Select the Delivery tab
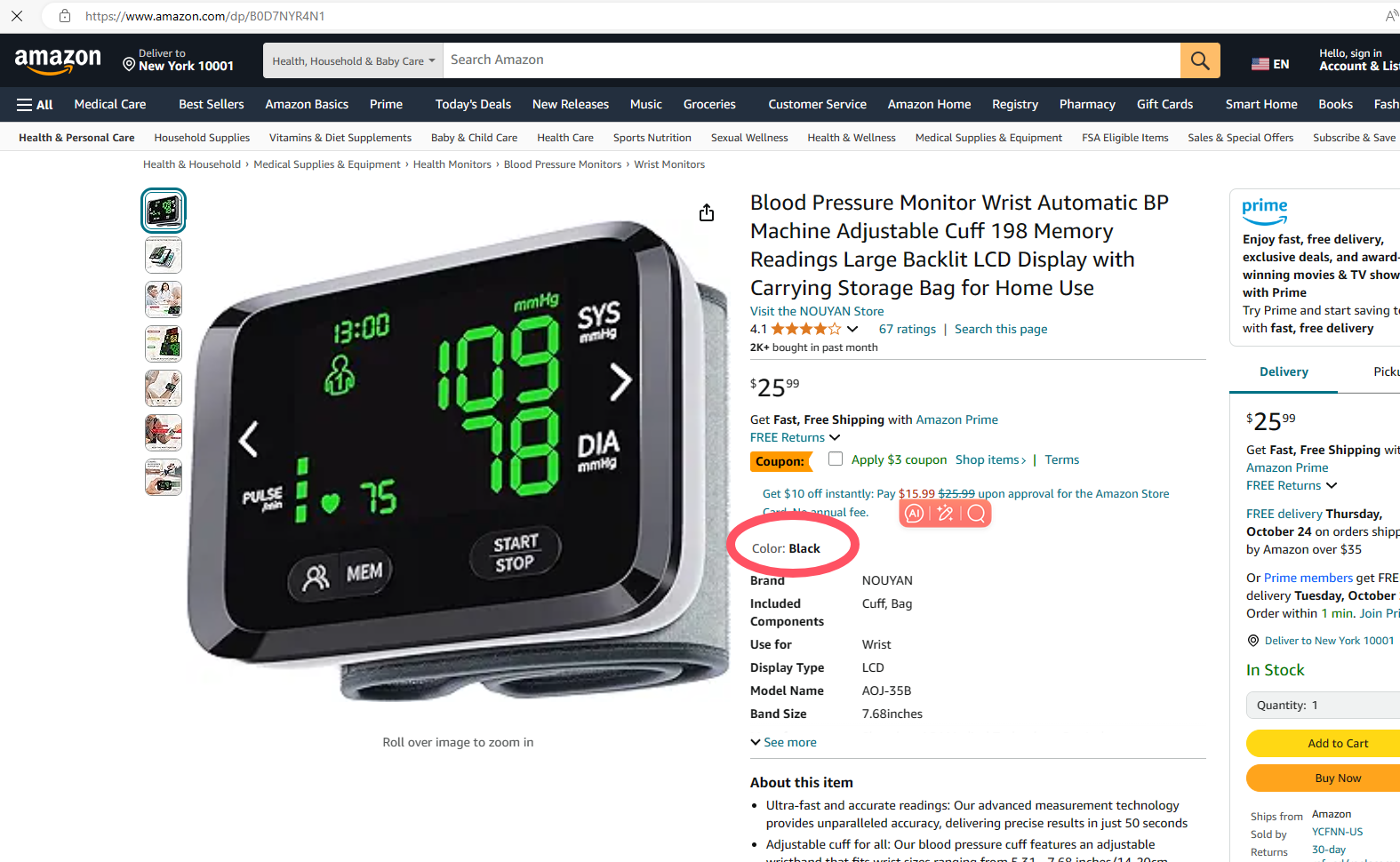Screen dimensions: 1400x862 pos(1284,371)
